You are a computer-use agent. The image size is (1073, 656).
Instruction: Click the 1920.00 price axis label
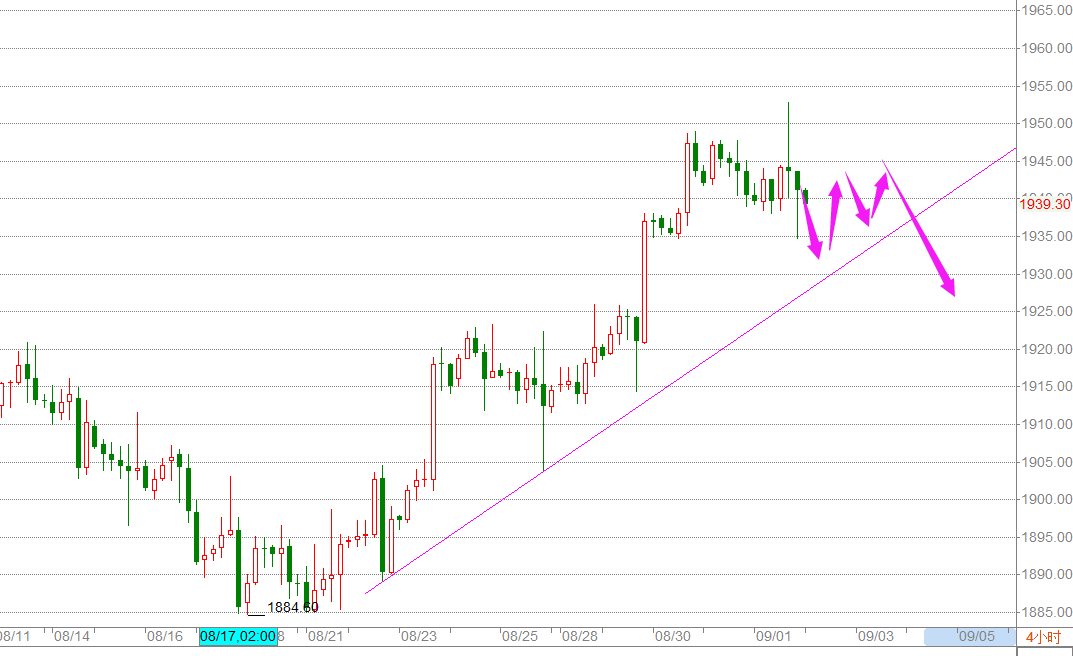(1046, 349)
